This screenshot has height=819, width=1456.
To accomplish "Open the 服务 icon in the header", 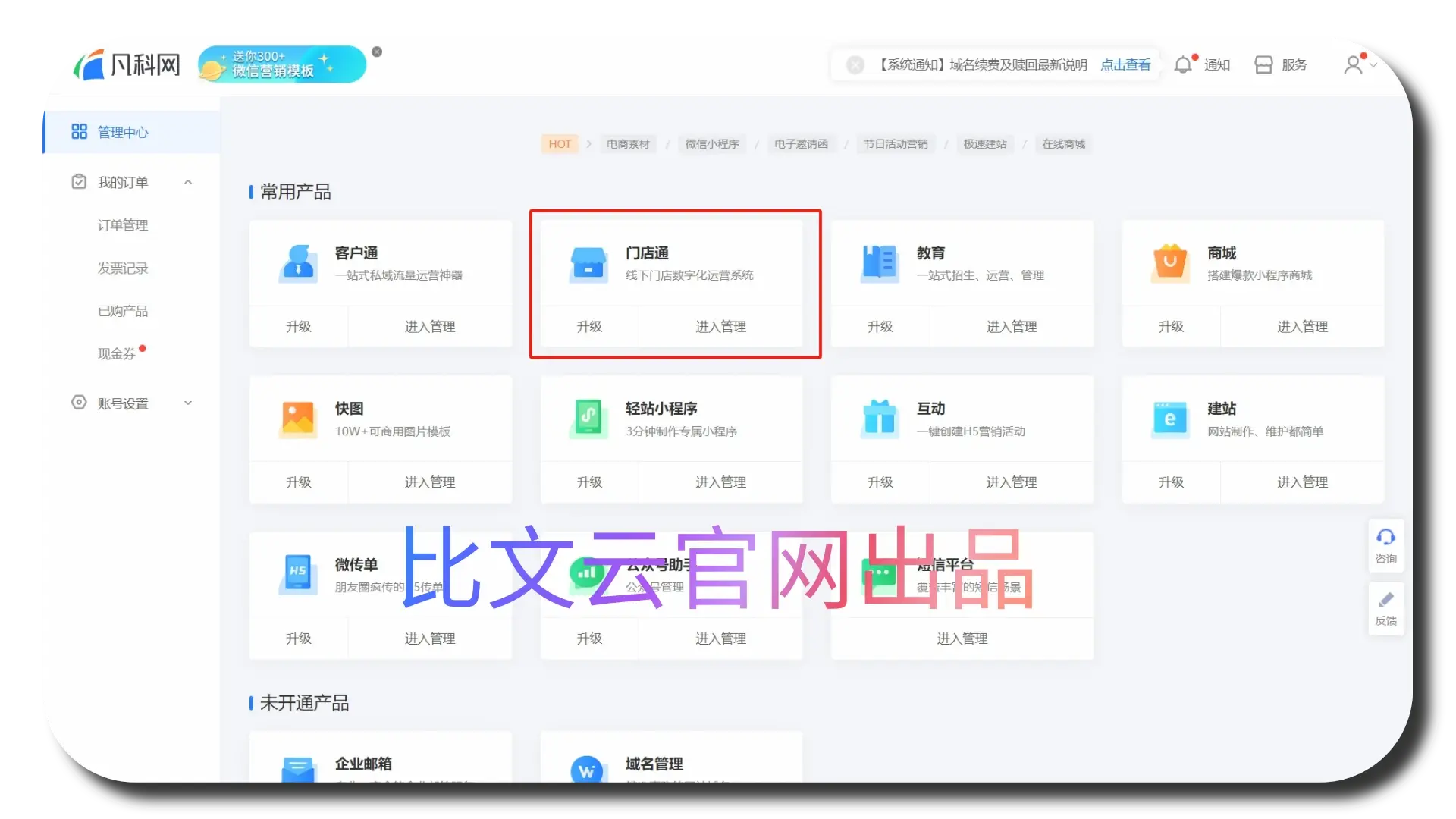I will (1263, 65).
